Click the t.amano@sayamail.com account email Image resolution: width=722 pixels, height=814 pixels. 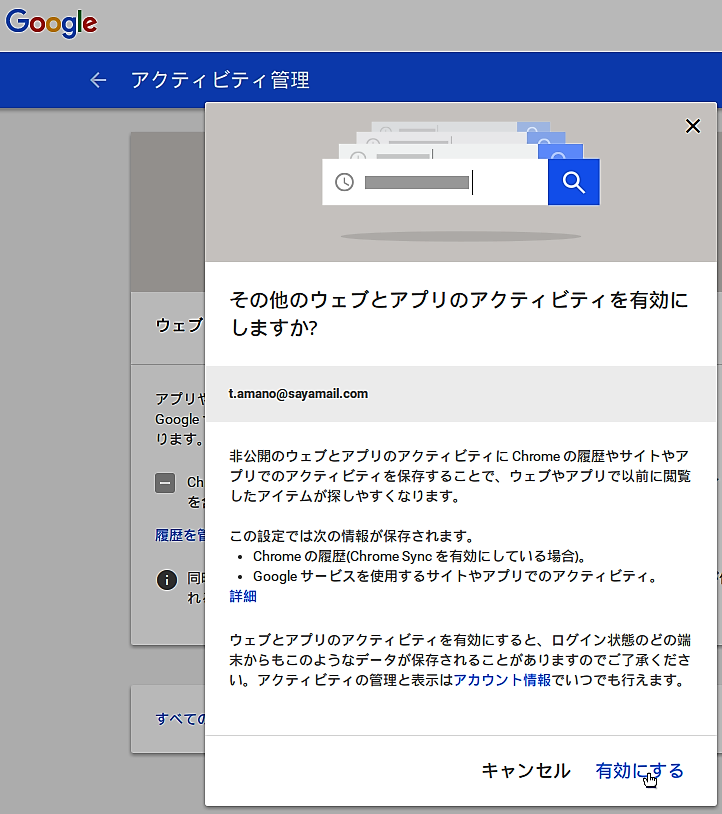tap(298, 393)
